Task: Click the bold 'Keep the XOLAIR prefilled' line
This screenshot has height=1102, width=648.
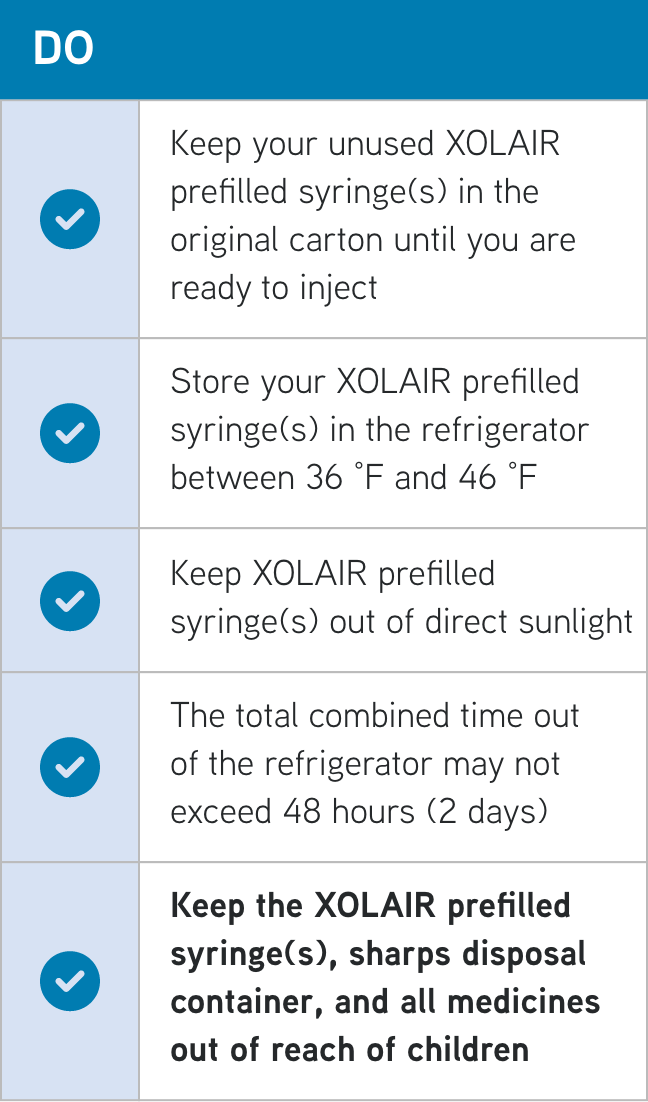Action: (370, 906)
